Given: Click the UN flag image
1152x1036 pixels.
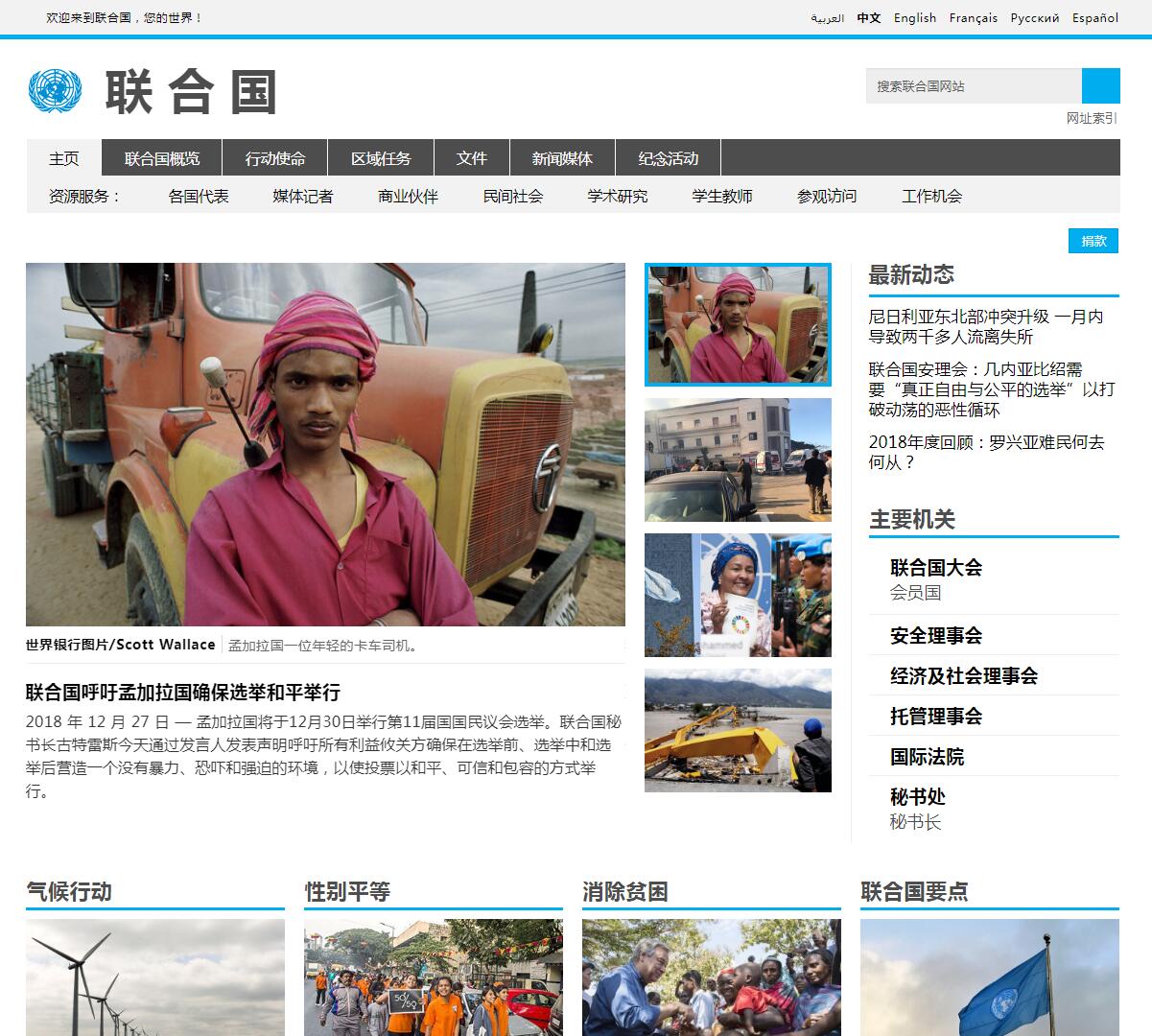Looking at the screenshot, I should tap(990, 977).
